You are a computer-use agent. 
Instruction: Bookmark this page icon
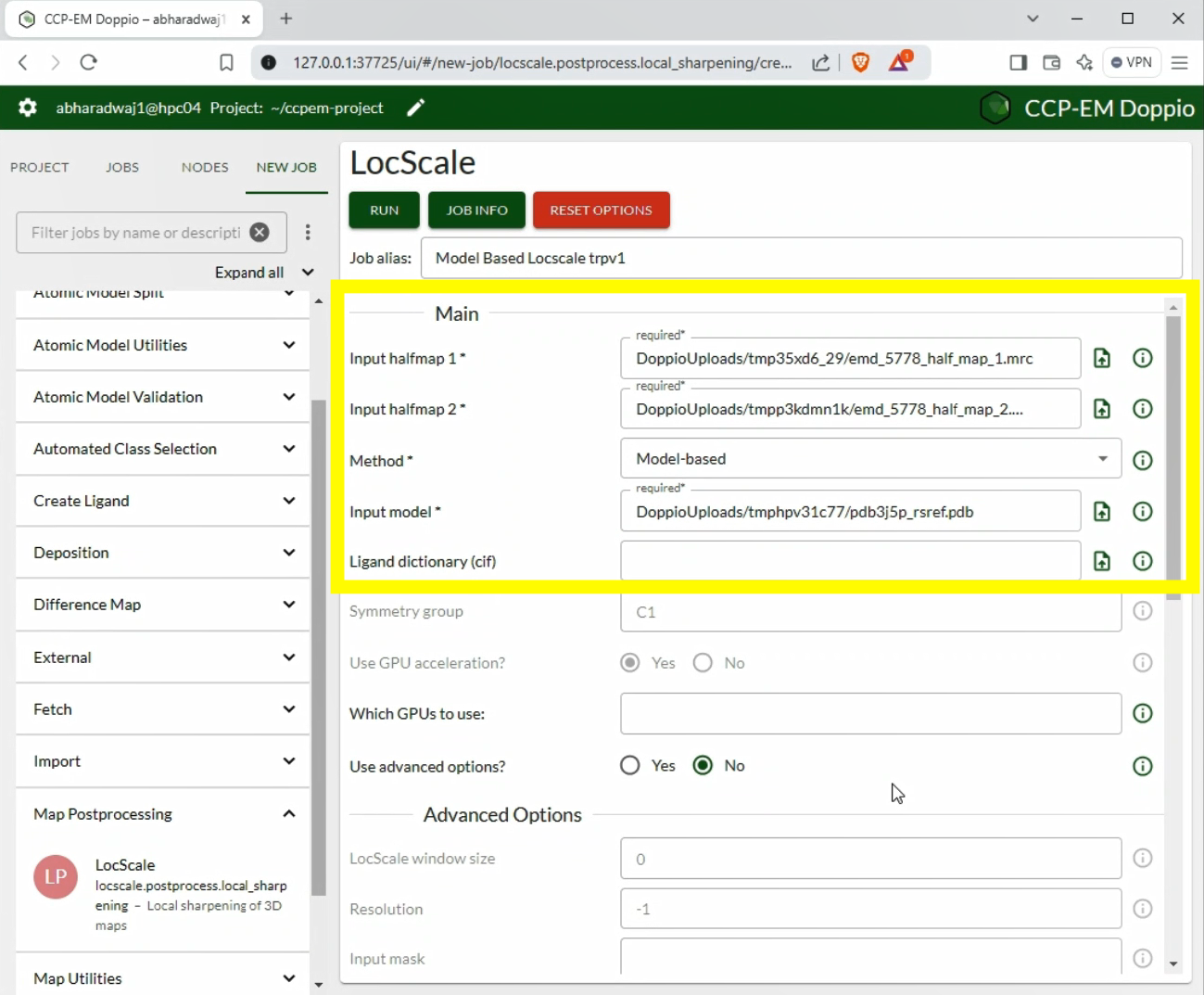[226, 62]
